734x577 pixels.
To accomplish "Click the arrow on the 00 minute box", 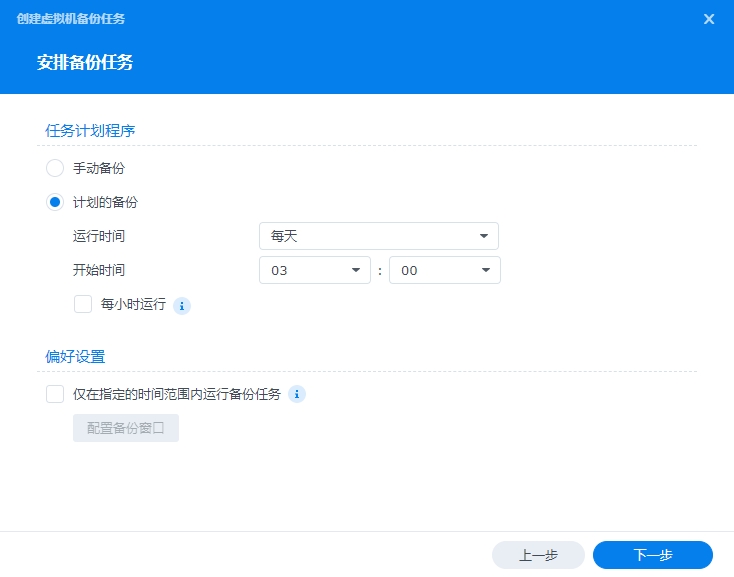I will pos(485,270).
